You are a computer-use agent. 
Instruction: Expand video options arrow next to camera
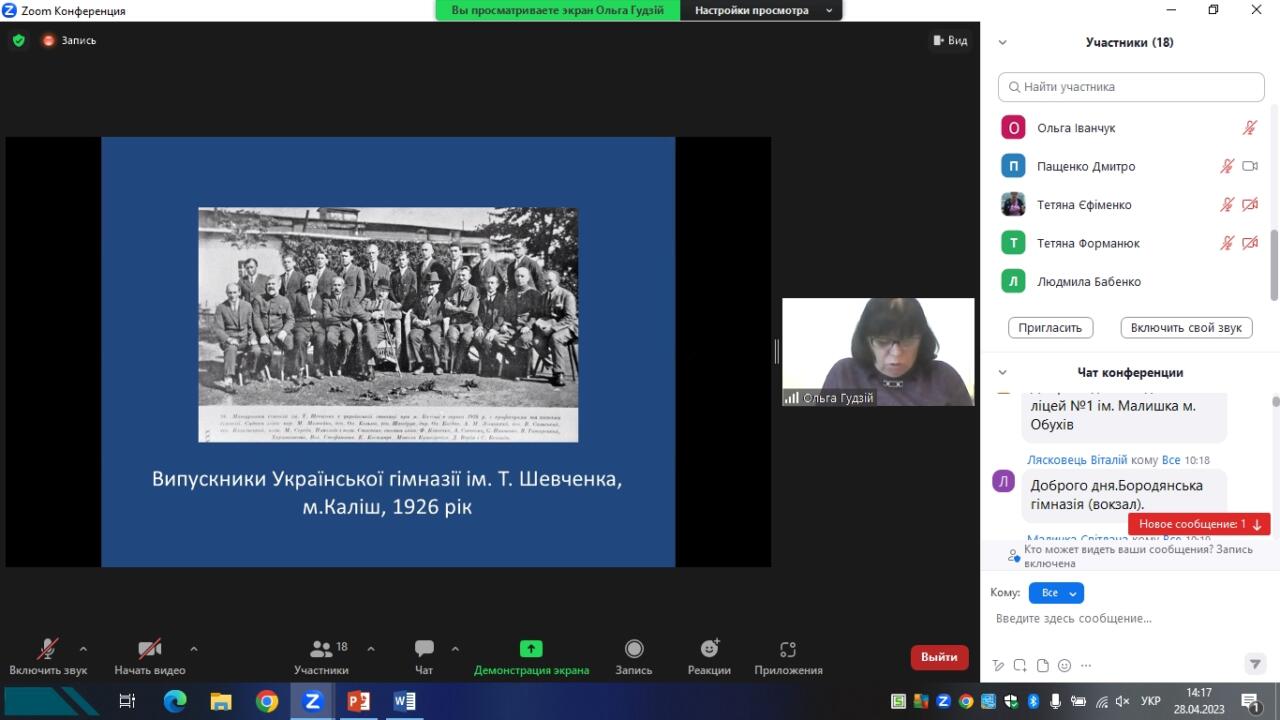pyautogui.click(x=193, y=649)
